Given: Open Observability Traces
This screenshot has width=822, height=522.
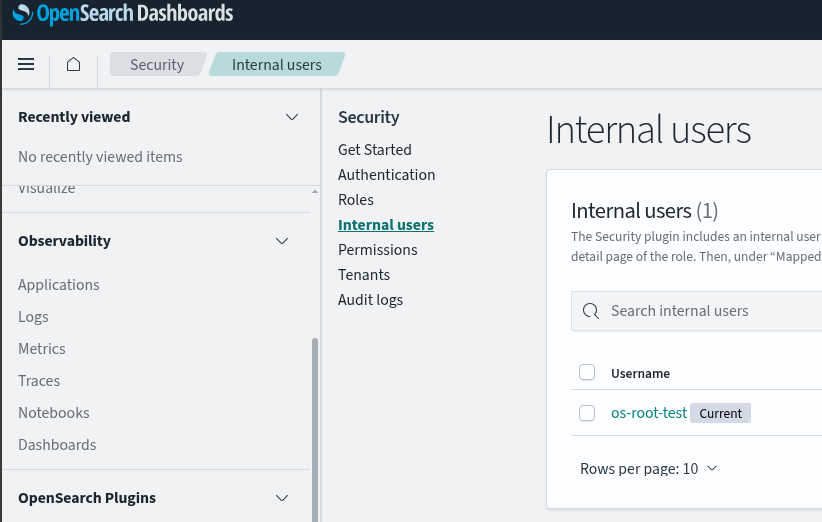Looking at the screenshot, I should [39, 381].
